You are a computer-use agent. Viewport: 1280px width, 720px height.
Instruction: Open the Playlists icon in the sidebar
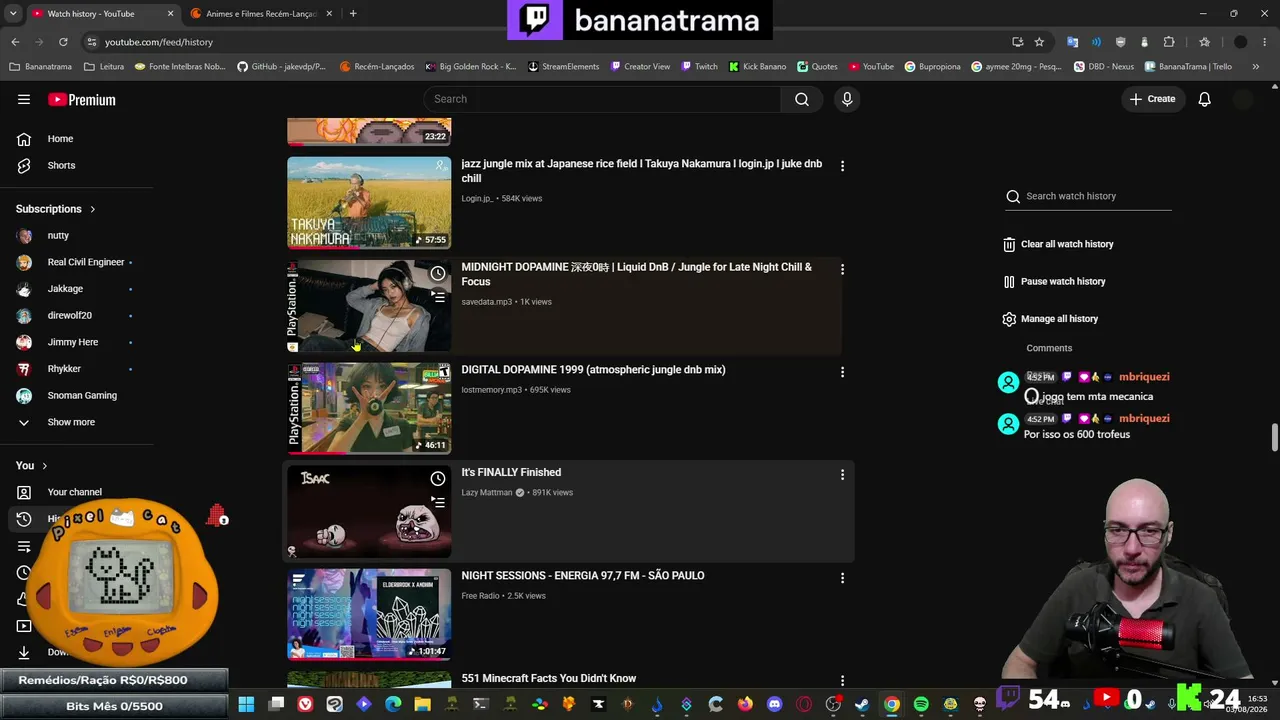(24, 546)
